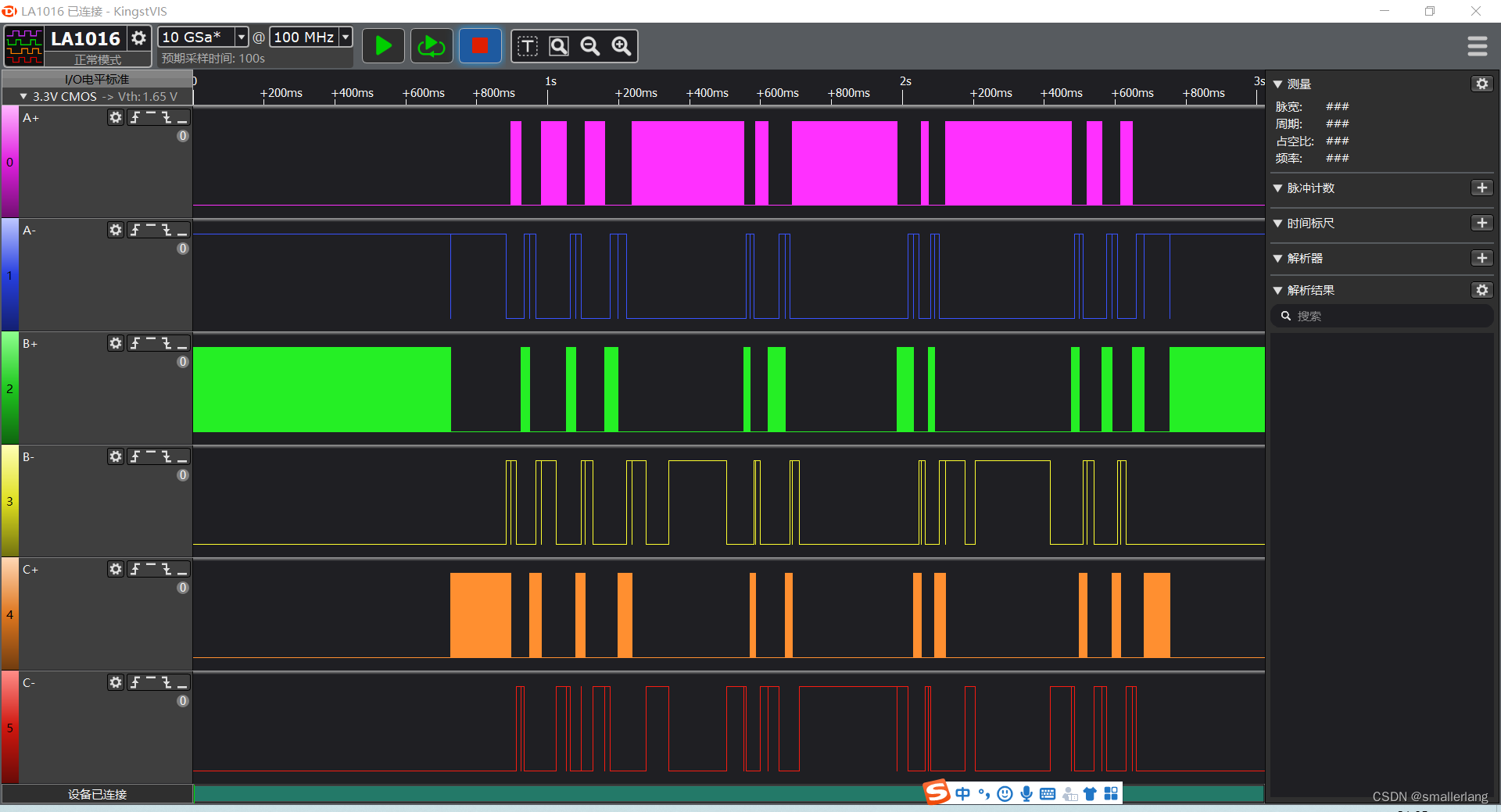Image resolution: width=1501 pixels, height=812 pixels.
Task: Select the C+ channel label
Action: (30, 570)
